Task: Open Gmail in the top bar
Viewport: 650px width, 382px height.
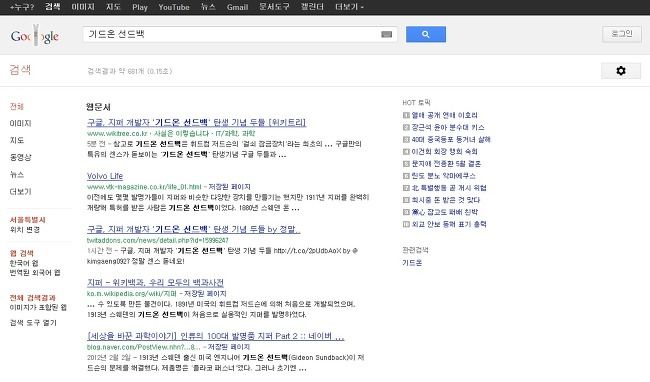Action: (237, 7)
